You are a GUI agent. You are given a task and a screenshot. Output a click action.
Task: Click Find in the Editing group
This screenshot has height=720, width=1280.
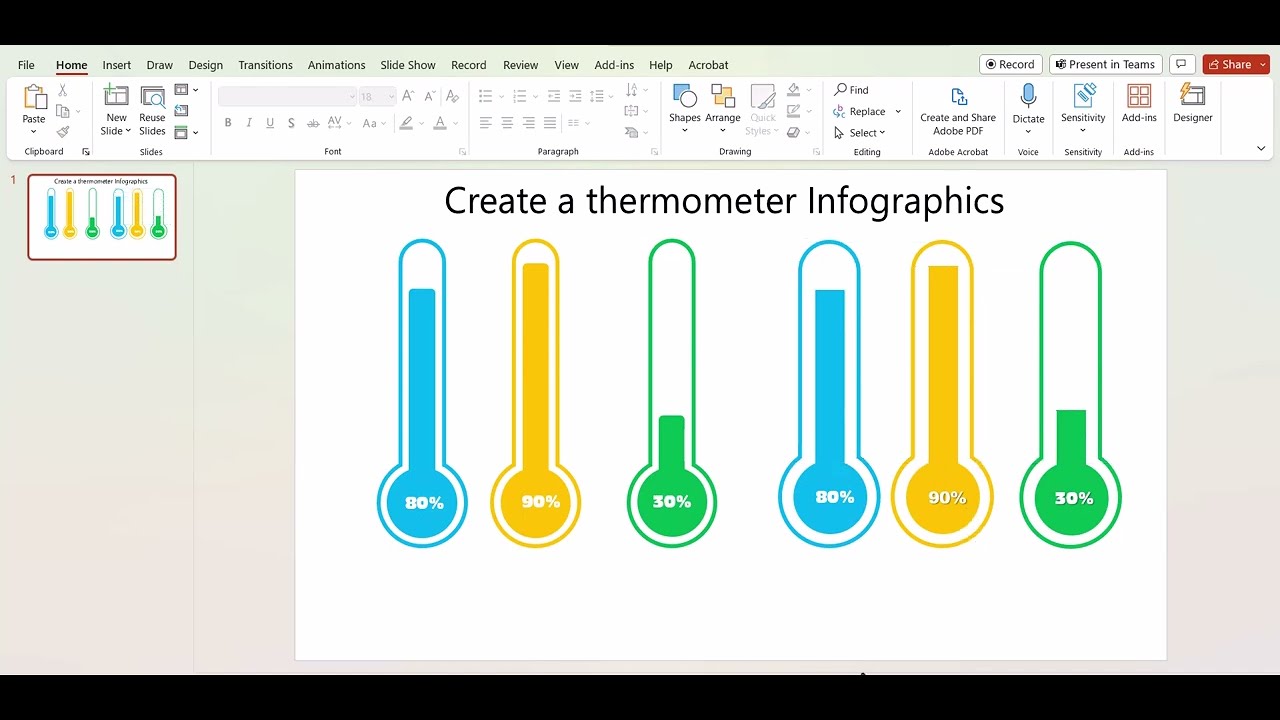click(852, 90)
